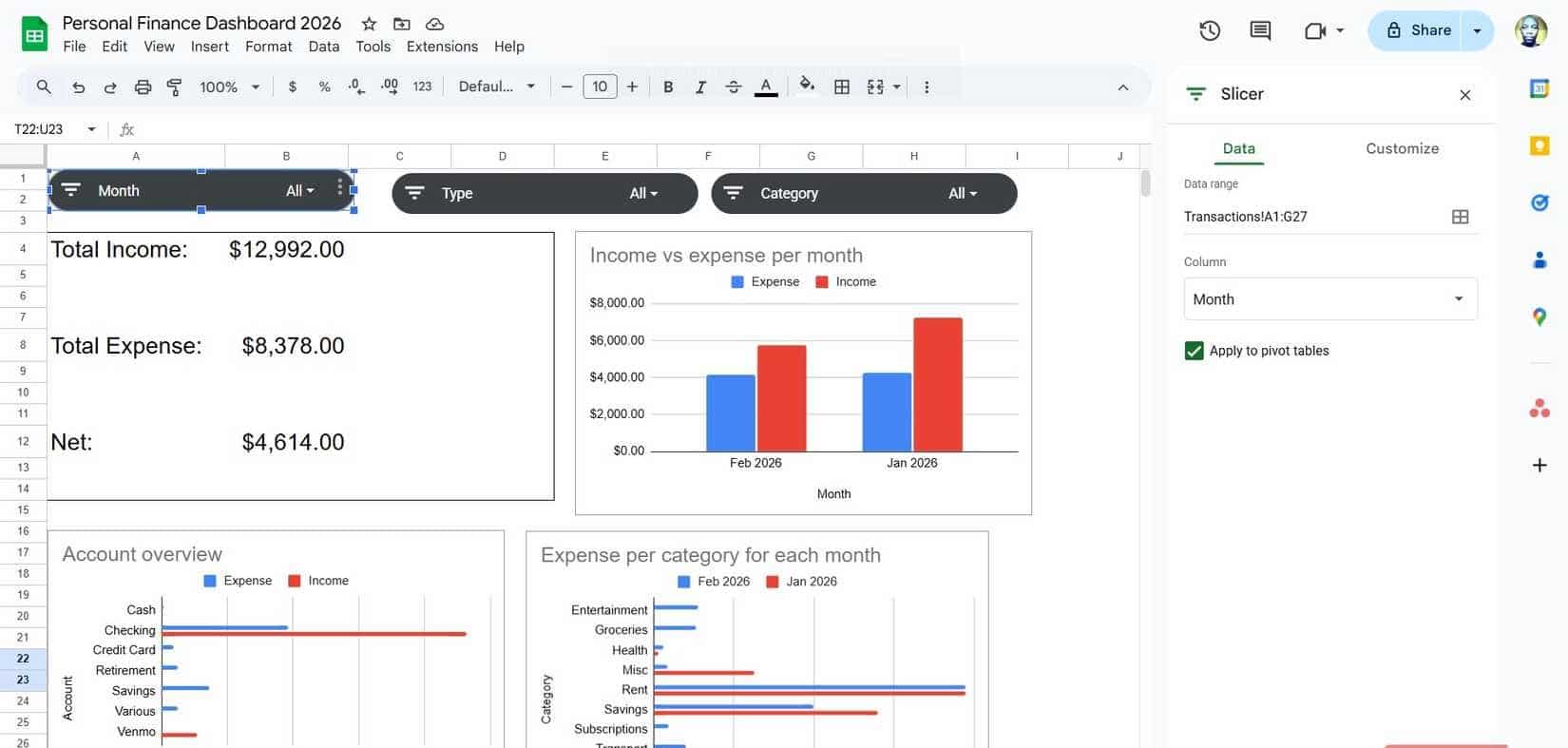Switch to the Customize tab
1568x748 pixels.
(x=1402, y=148)
